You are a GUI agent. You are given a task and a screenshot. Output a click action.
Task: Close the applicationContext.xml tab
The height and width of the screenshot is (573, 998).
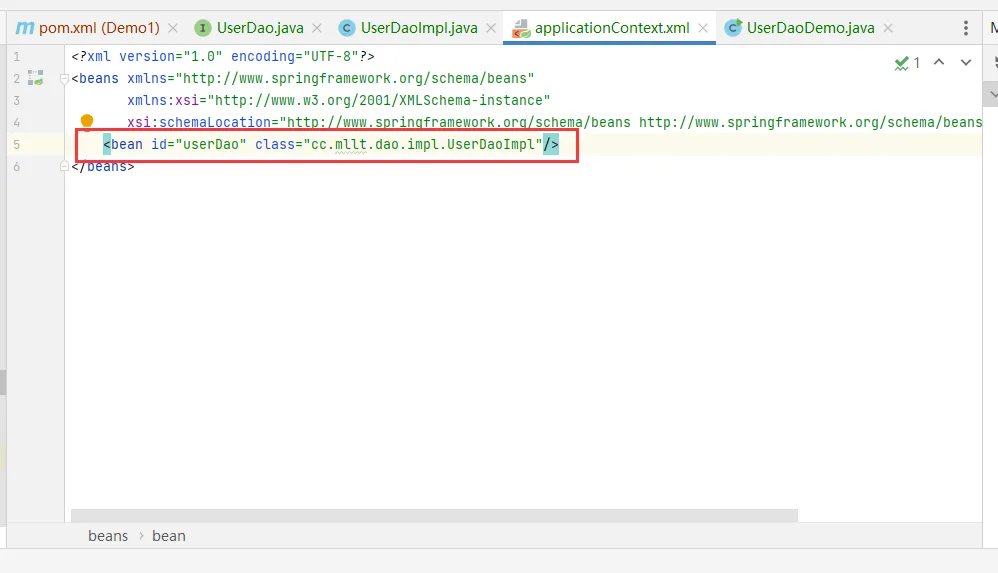point(703,28)
